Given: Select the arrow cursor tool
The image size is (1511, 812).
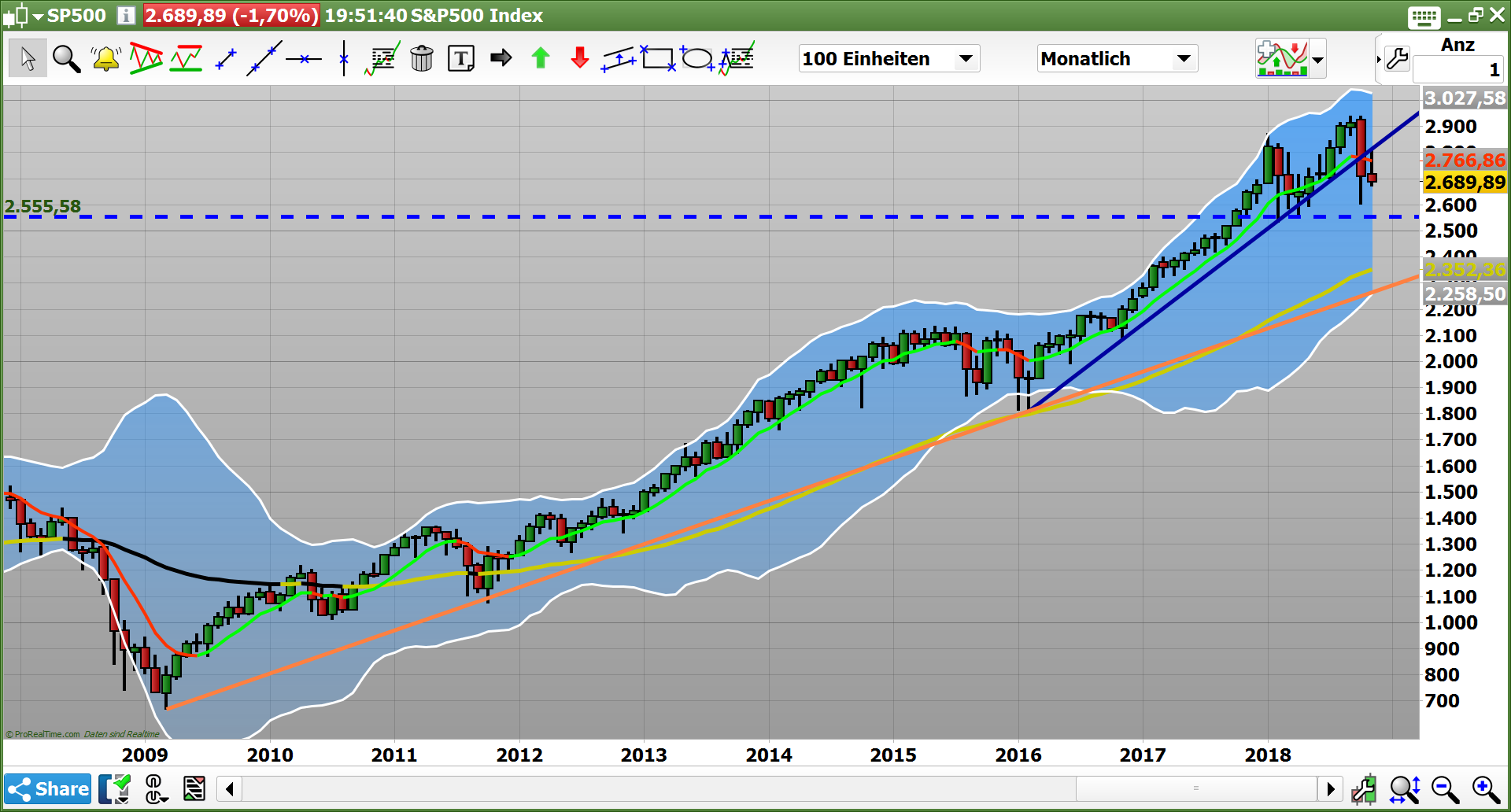Looking at the screenshot, I should [x=28, y=58].
